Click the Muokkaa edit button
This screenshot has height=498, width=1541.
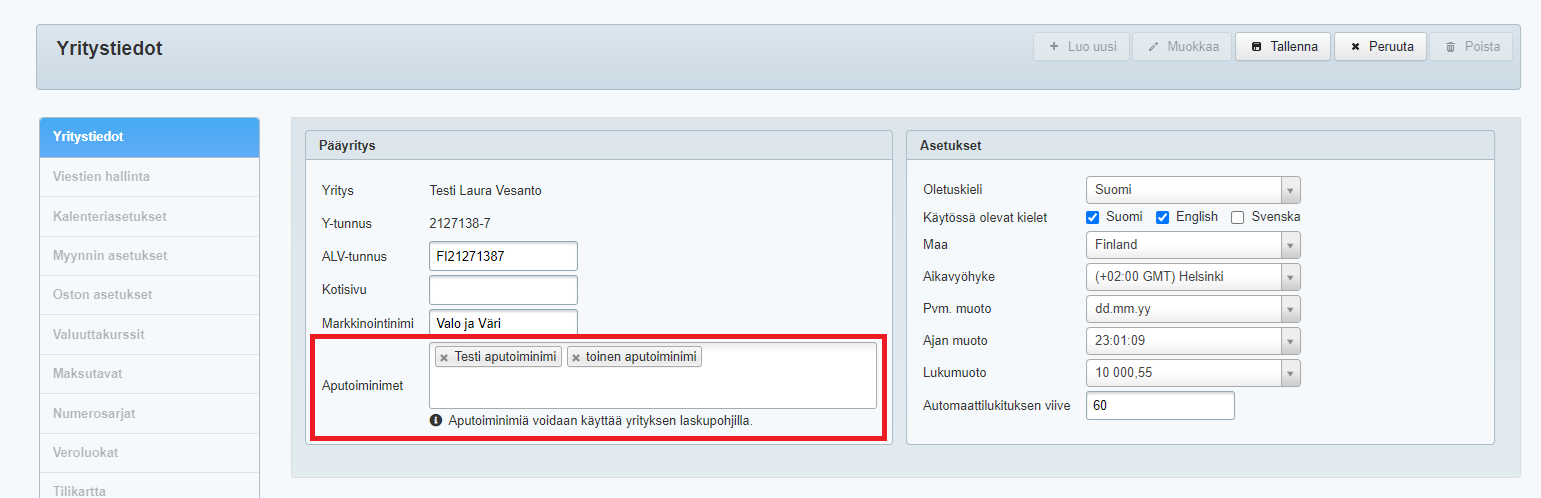(1182, 47)
